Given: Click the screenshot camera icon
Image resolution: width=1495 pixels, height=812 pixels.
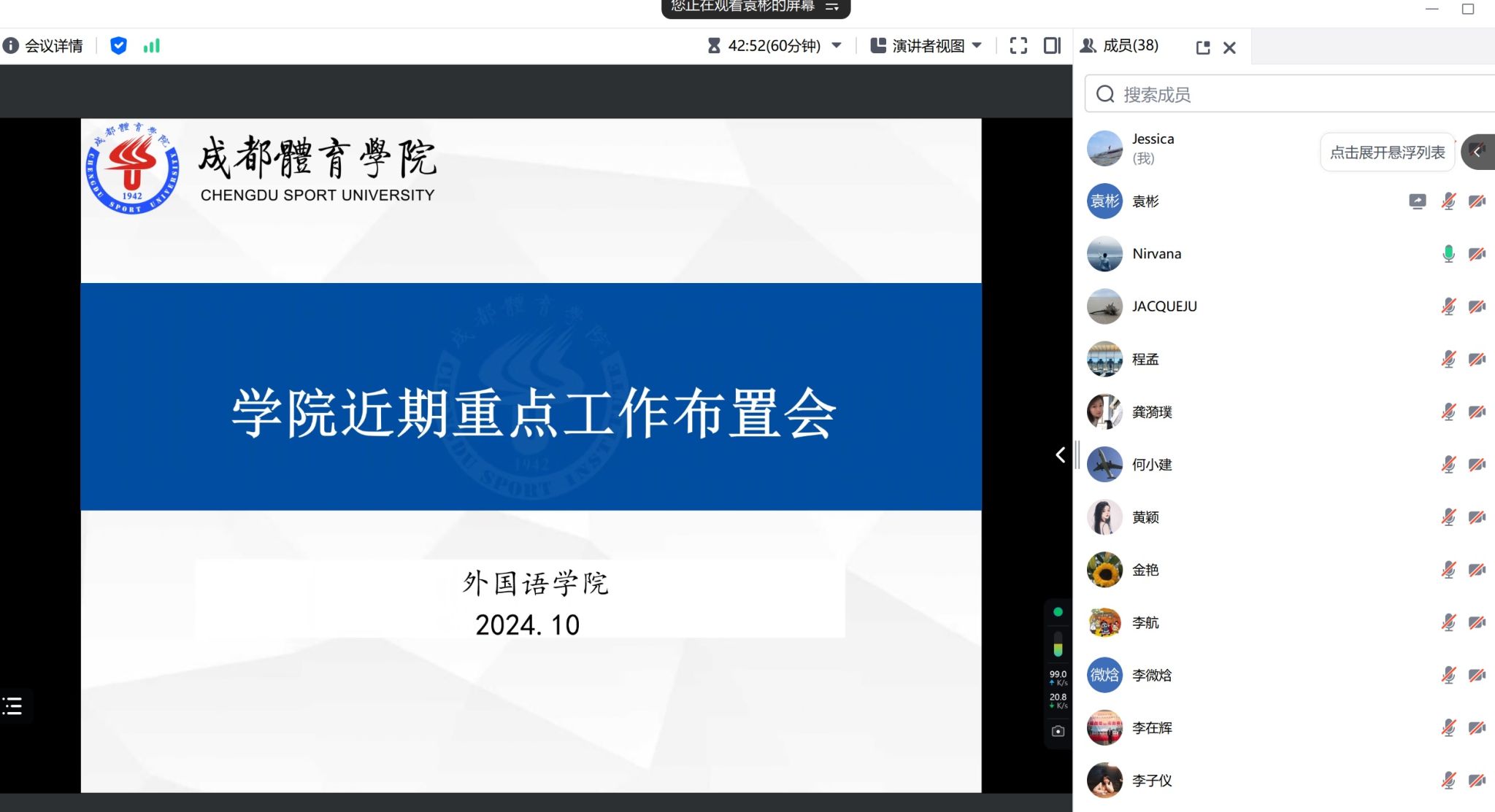Looking at the screenshot, I should click(x=1058, y=731).
